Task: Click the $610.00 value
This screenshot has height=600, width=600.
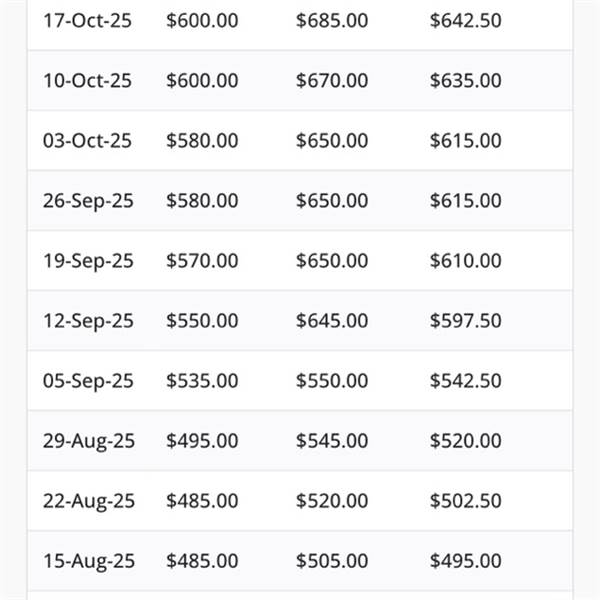Action: (x=465, y=260)
